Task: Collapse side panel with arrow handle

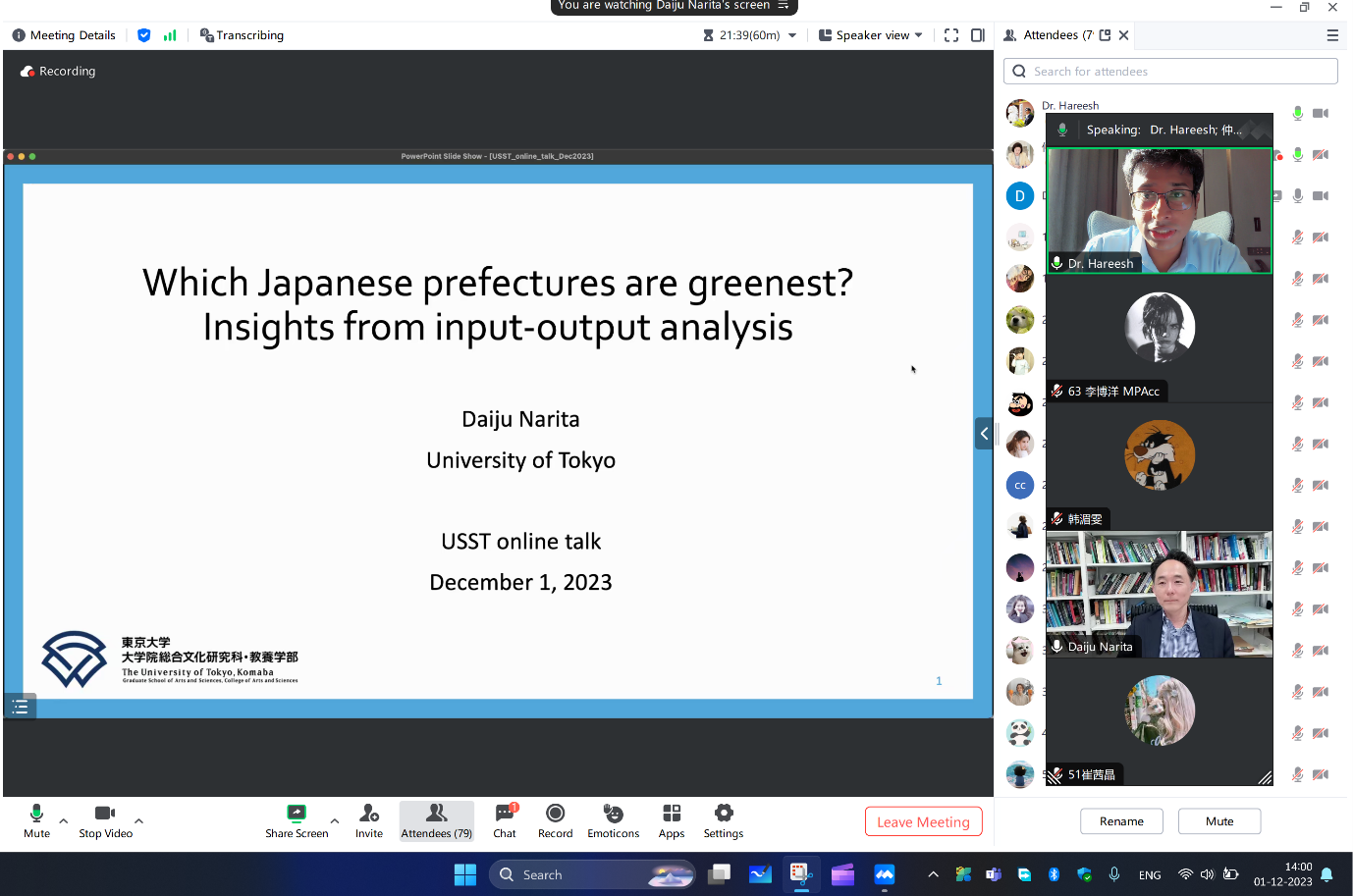Action: (x=984, y=434)
